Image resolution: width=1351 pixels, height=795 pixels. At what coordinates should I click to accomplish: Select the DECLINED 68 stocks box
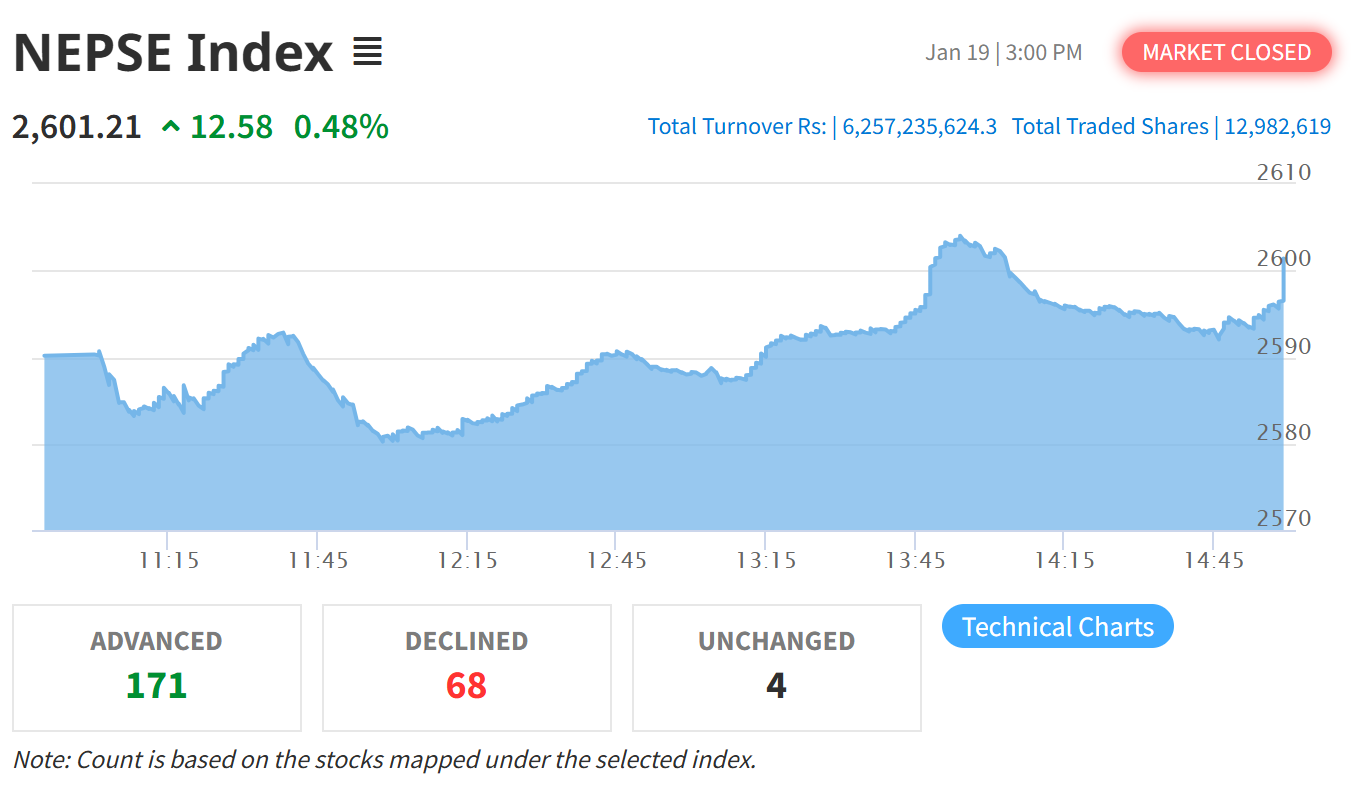pos(466,667)
